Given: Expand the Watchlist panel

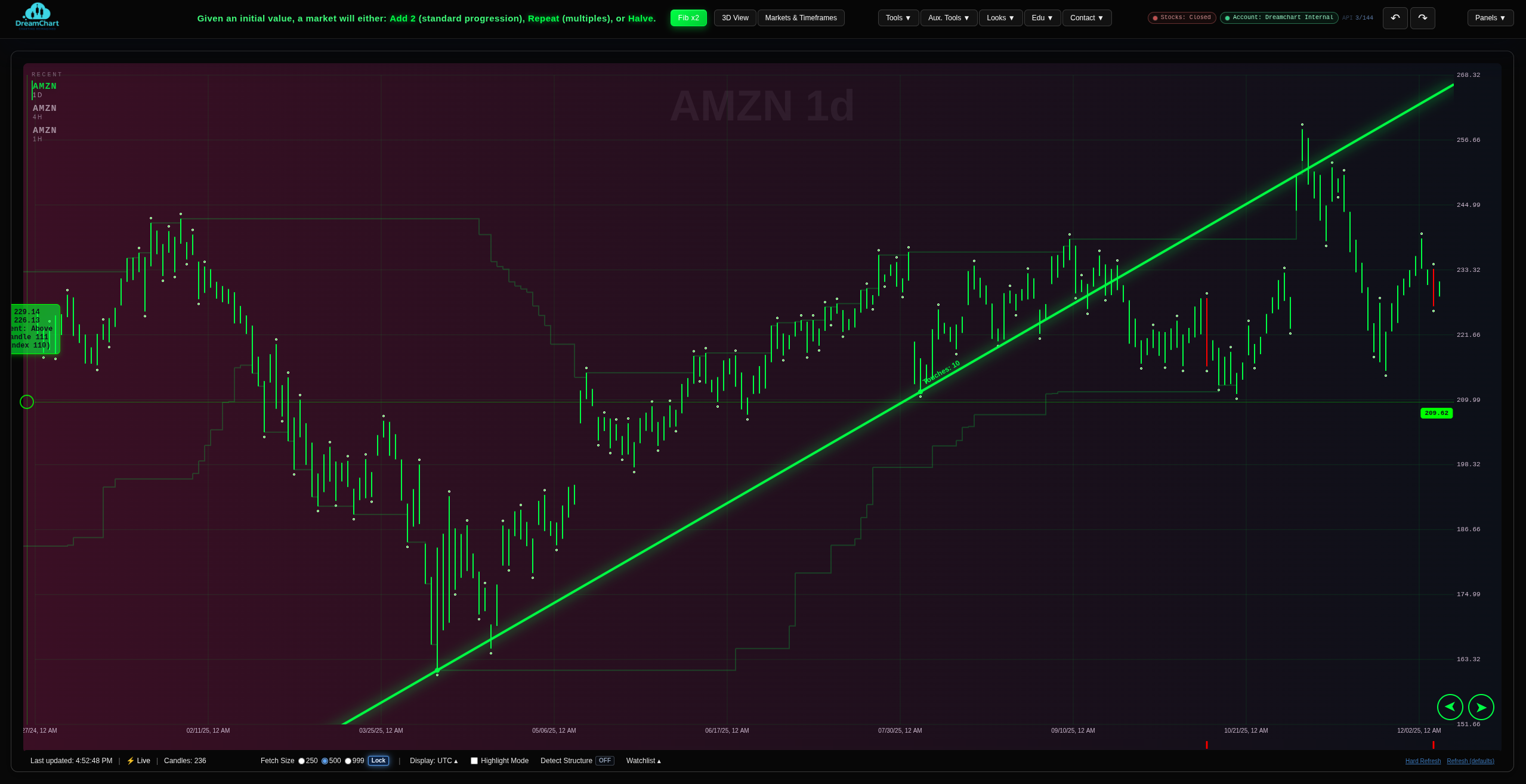Looking at the screenshot, I should click(x=644, y=761).
